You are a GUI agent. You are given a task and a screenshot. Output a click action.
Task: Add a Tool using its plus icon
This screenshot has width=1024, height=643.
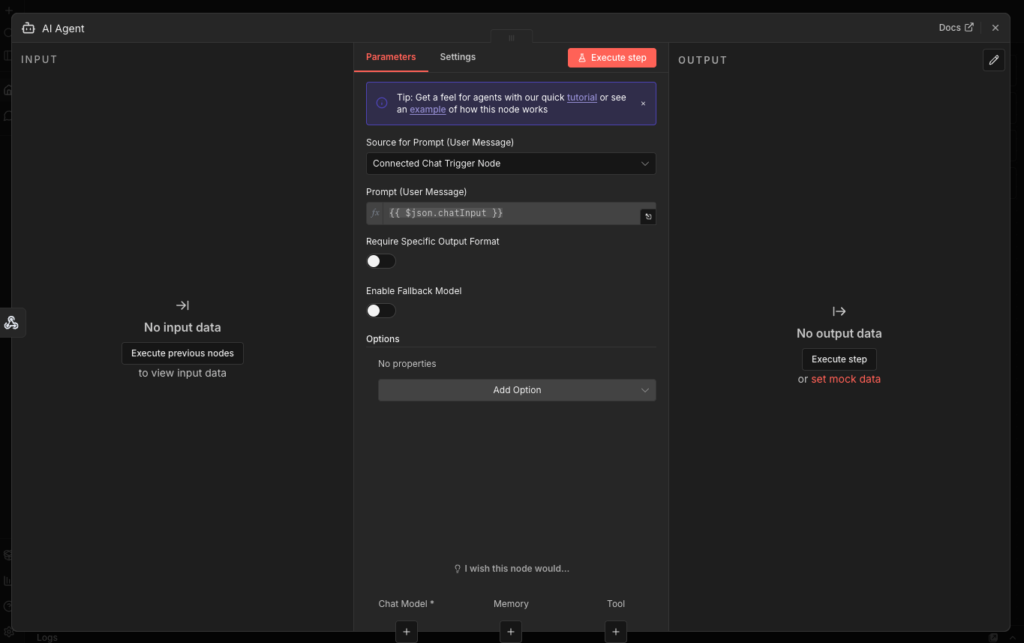[x=616, y=631]
